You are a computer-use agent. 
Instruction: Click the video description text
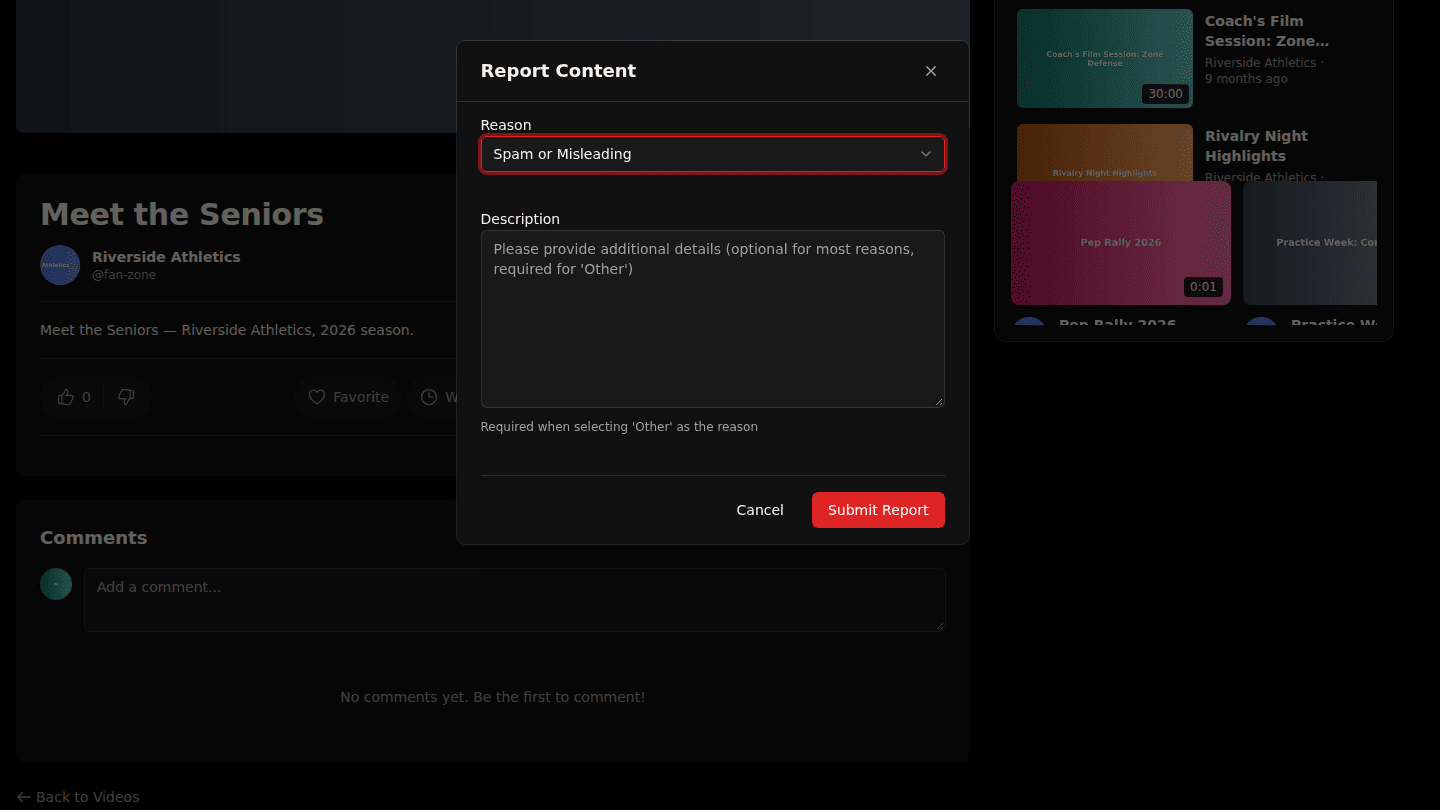click(227, 330)
